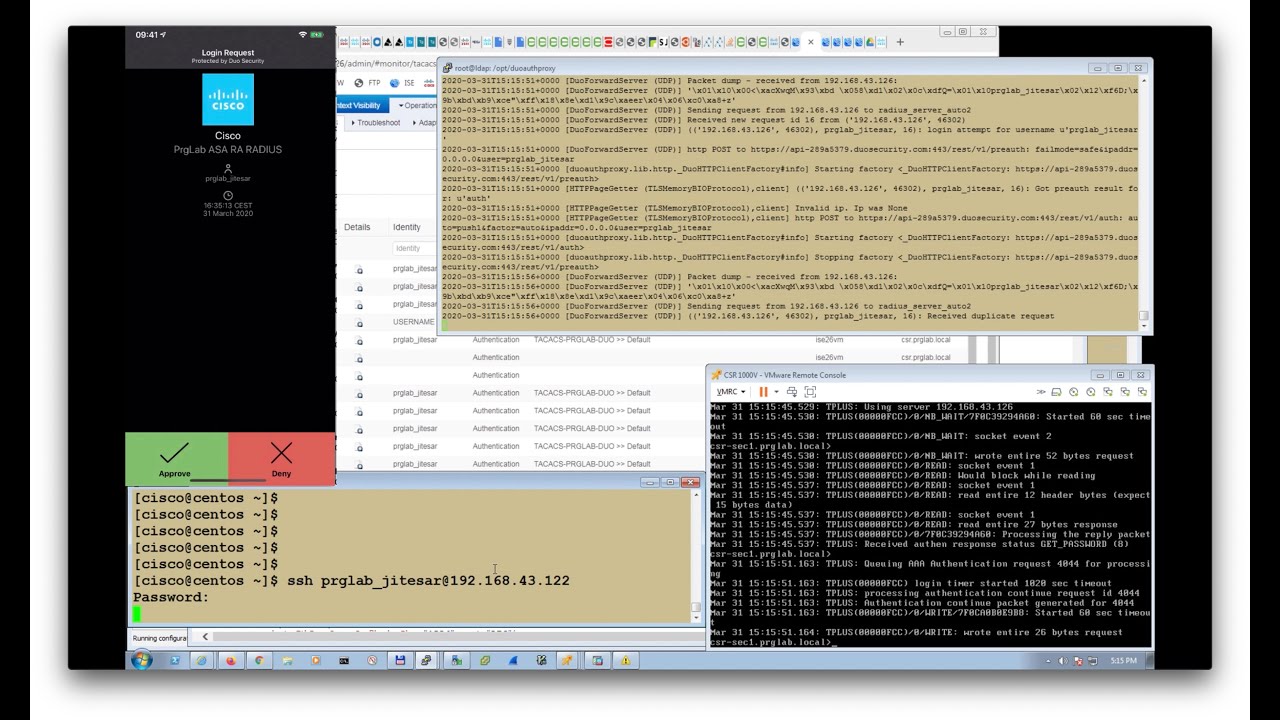
Task: Click the Details column header
Action: point(357,227)
